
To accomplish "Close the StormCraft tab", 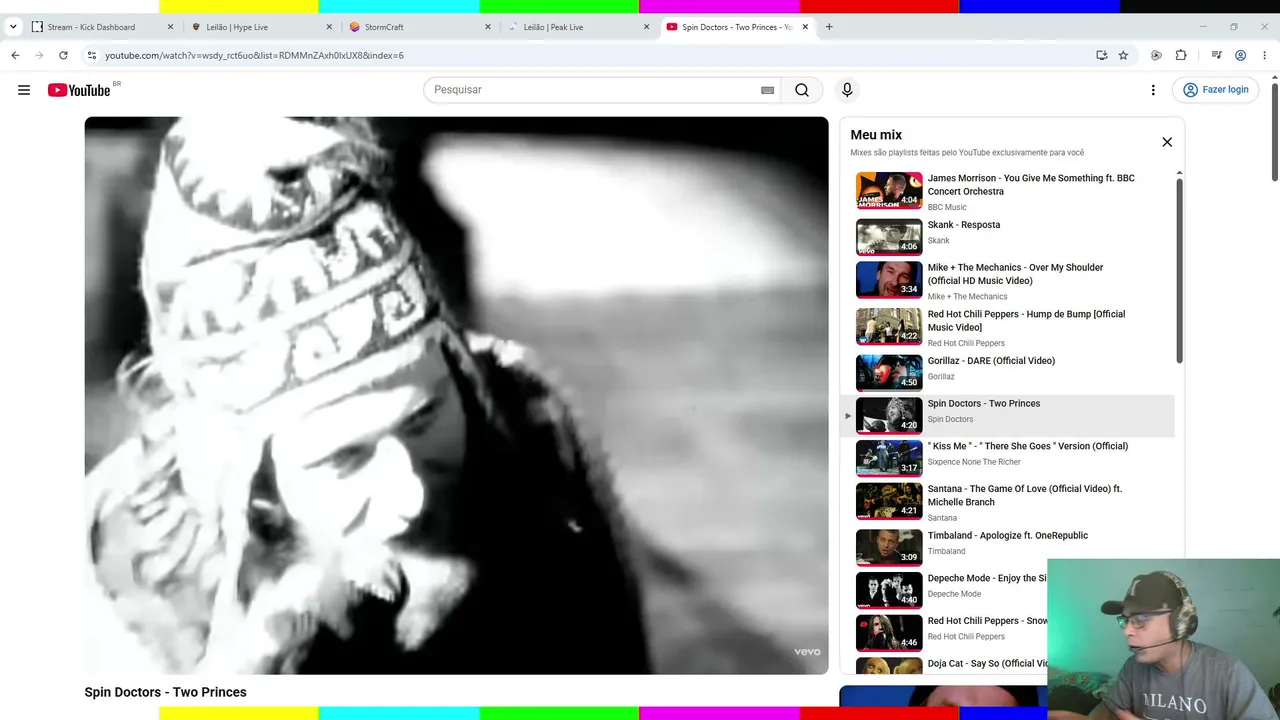I will tap(488, 27).
